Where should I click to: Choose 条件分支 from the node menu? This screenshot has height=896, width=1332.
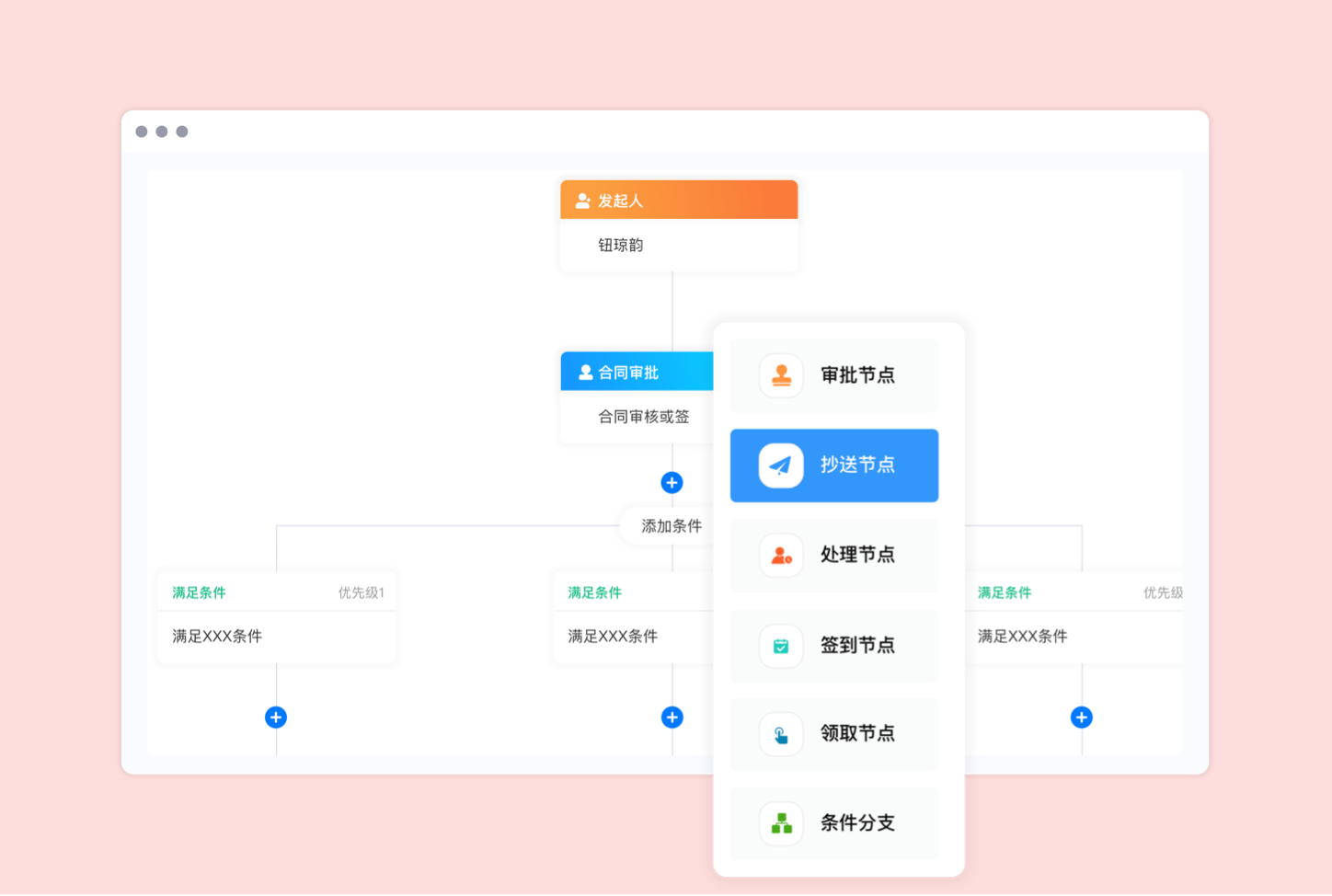857,823
